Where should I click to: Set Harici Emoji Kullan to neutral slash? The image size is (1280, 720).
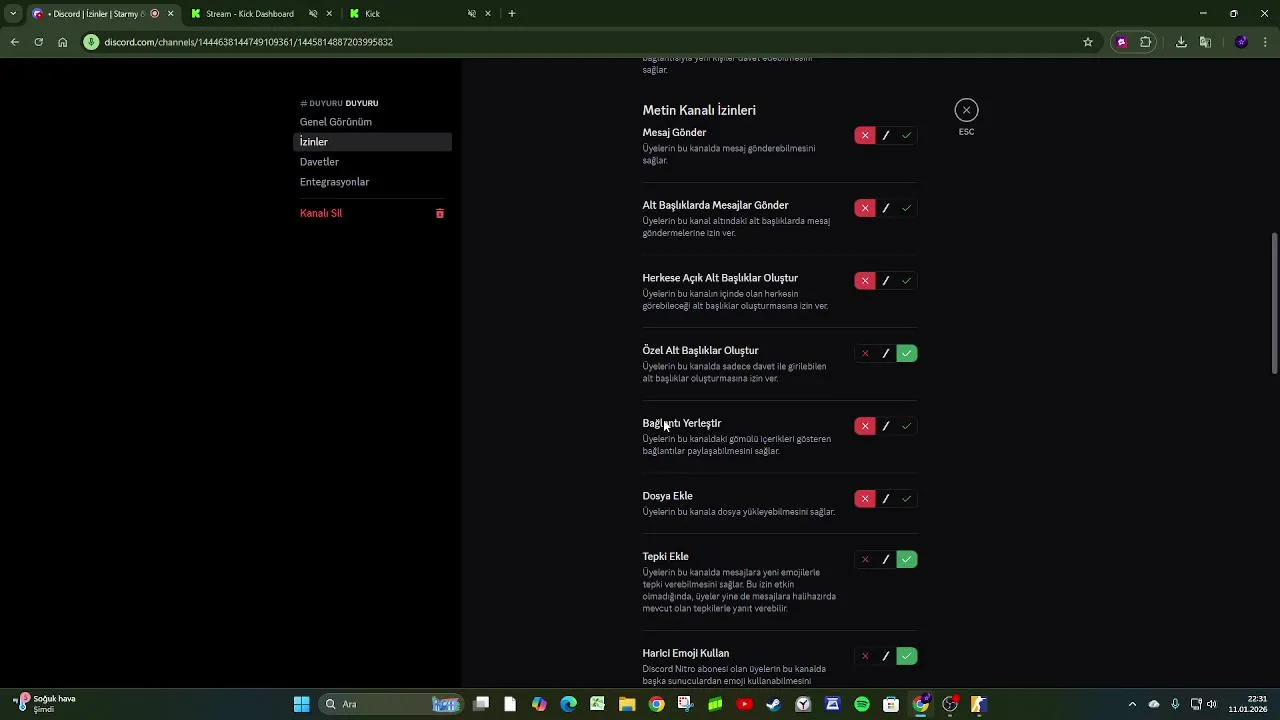click(x=886, y=656)
